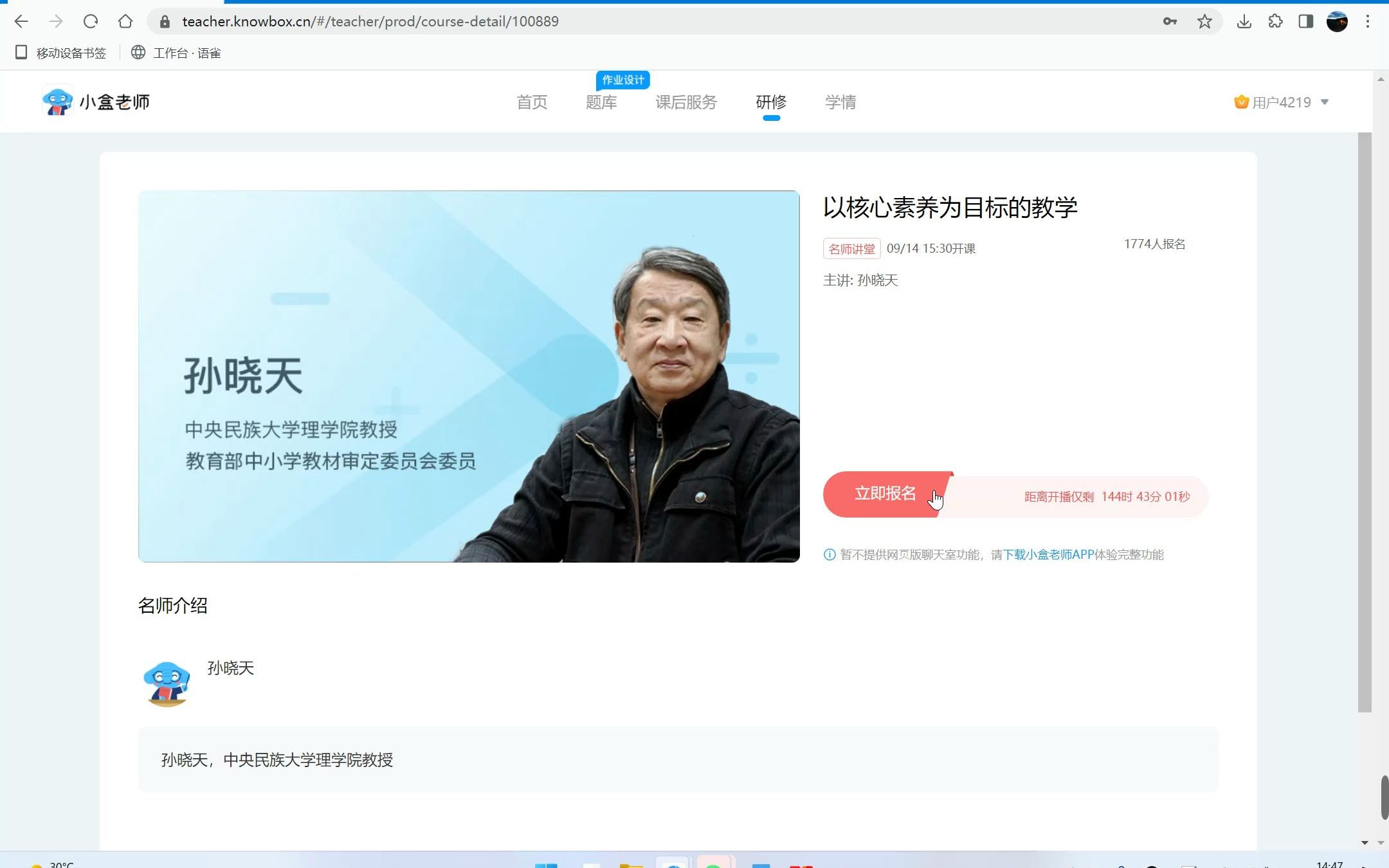Click the taskbar clock showing 14:47

[x=1330, y=864]
